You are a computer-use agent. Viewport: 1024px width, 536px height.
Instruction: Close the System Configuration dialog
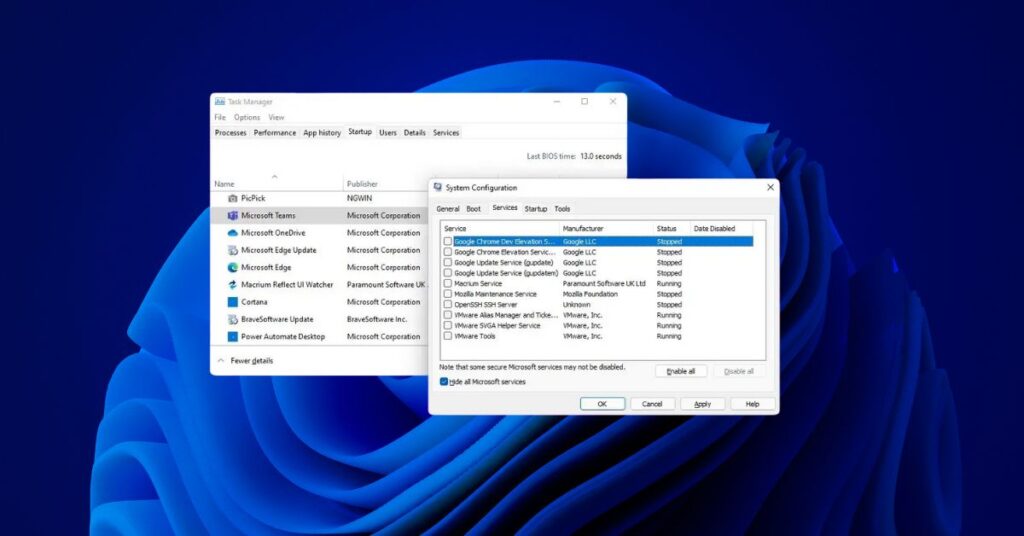pyautogui.click(x=771, y=187)
